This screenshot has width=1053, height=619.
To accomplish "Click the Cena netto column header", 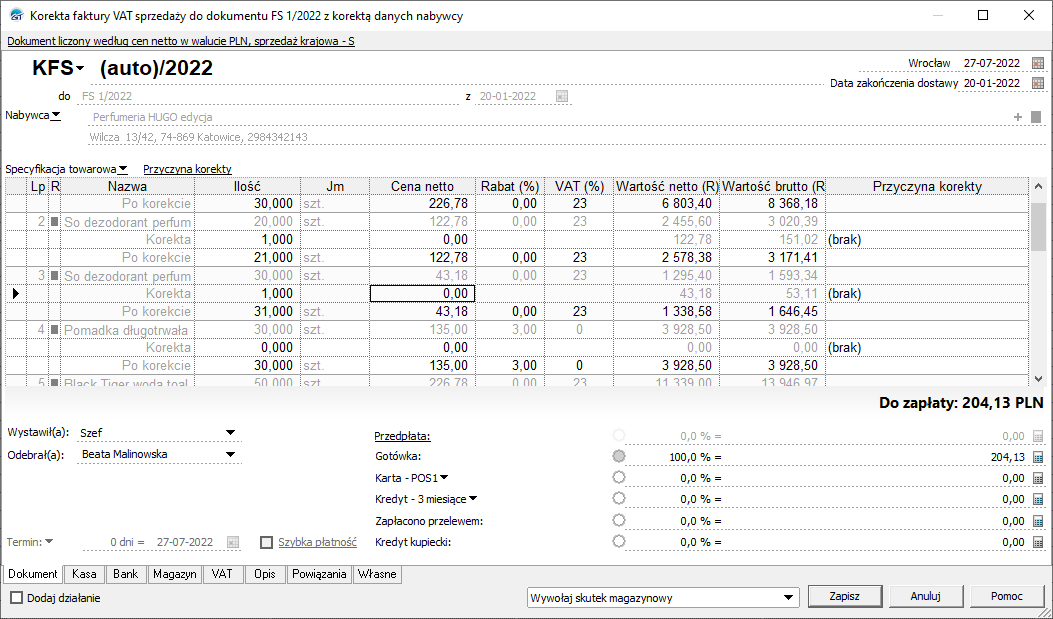I will pyautogui.click(x=422, y=187).
